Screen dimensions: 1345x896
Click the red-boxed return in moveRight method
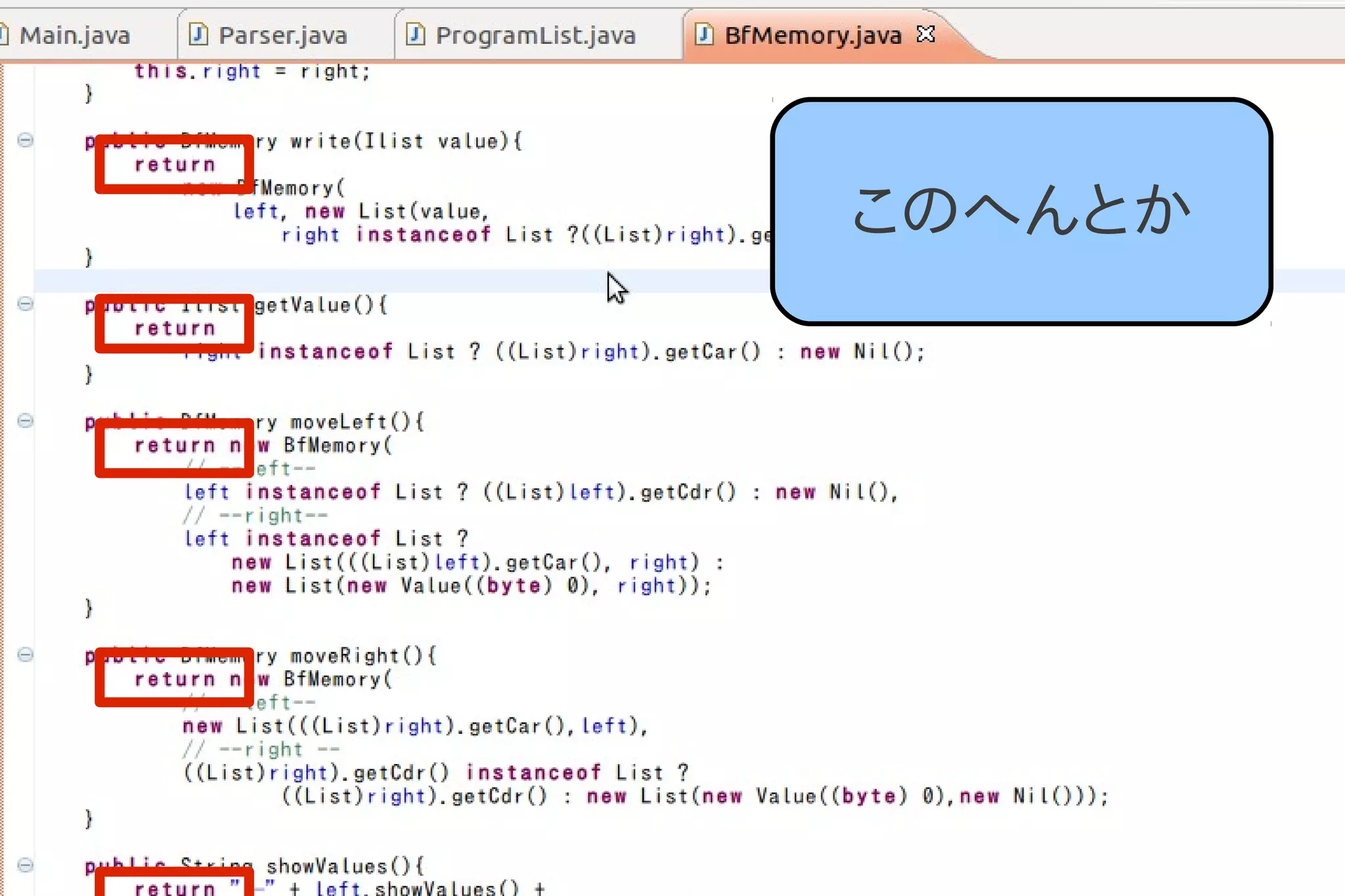175,679
